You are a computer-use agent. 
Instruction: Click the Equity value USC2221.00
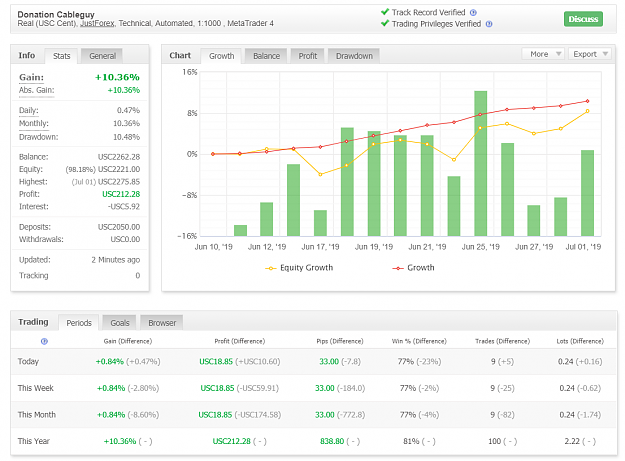tap(119, 169)
